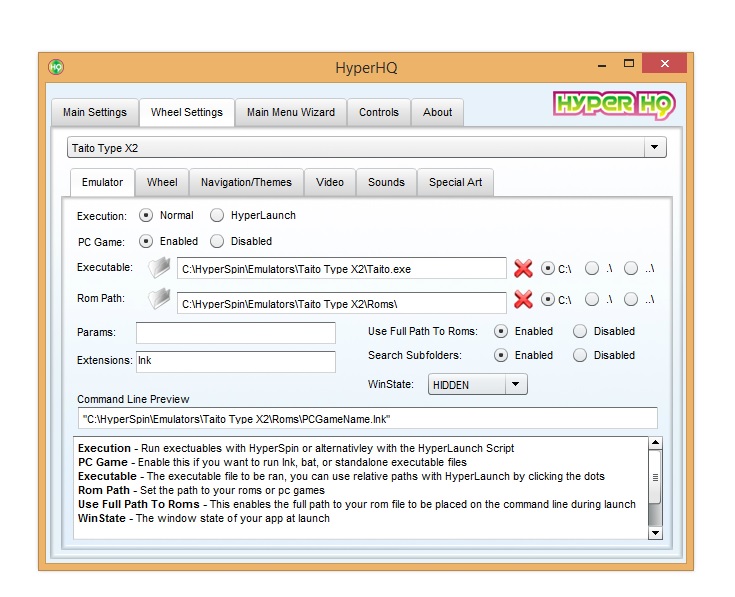Click the Executable browse folder icon

pyautogui.click(x=159, y=268)
